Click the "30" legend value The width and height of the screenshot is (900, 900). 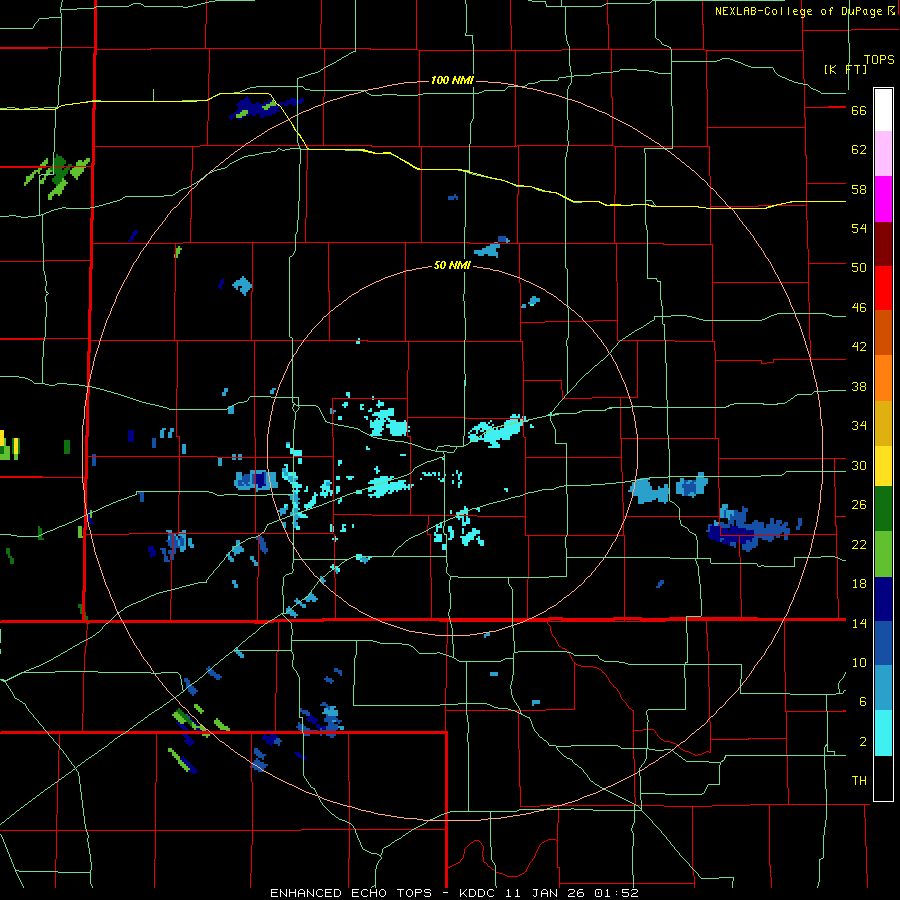point(859,465)
